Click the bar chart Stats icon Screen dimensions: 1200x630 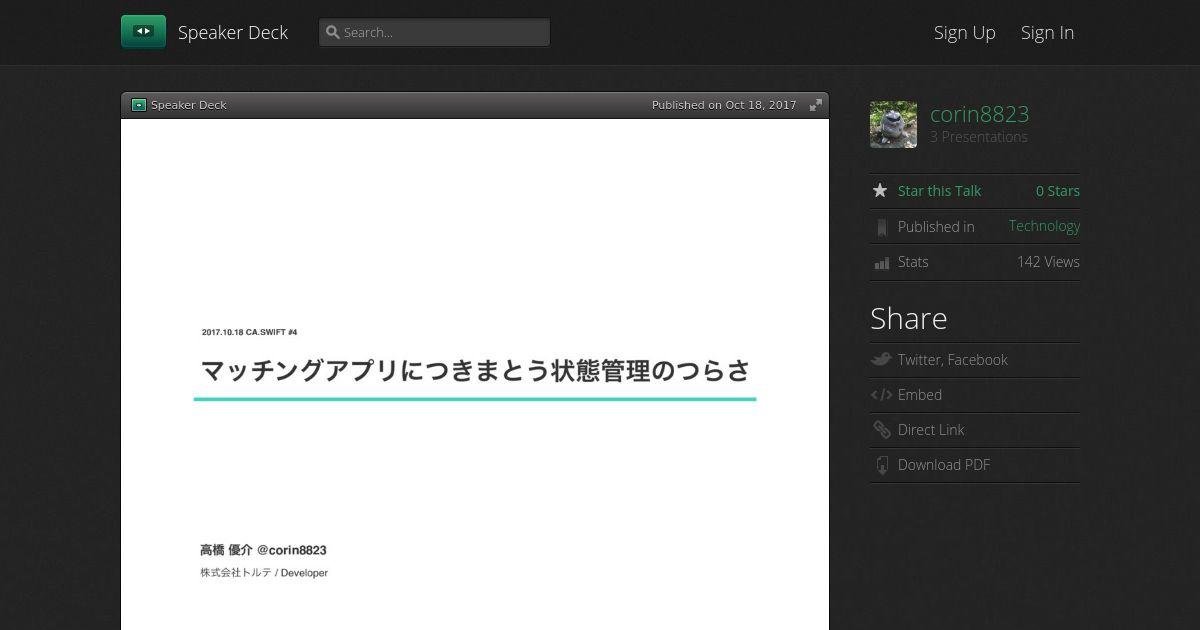click(881, 263)
